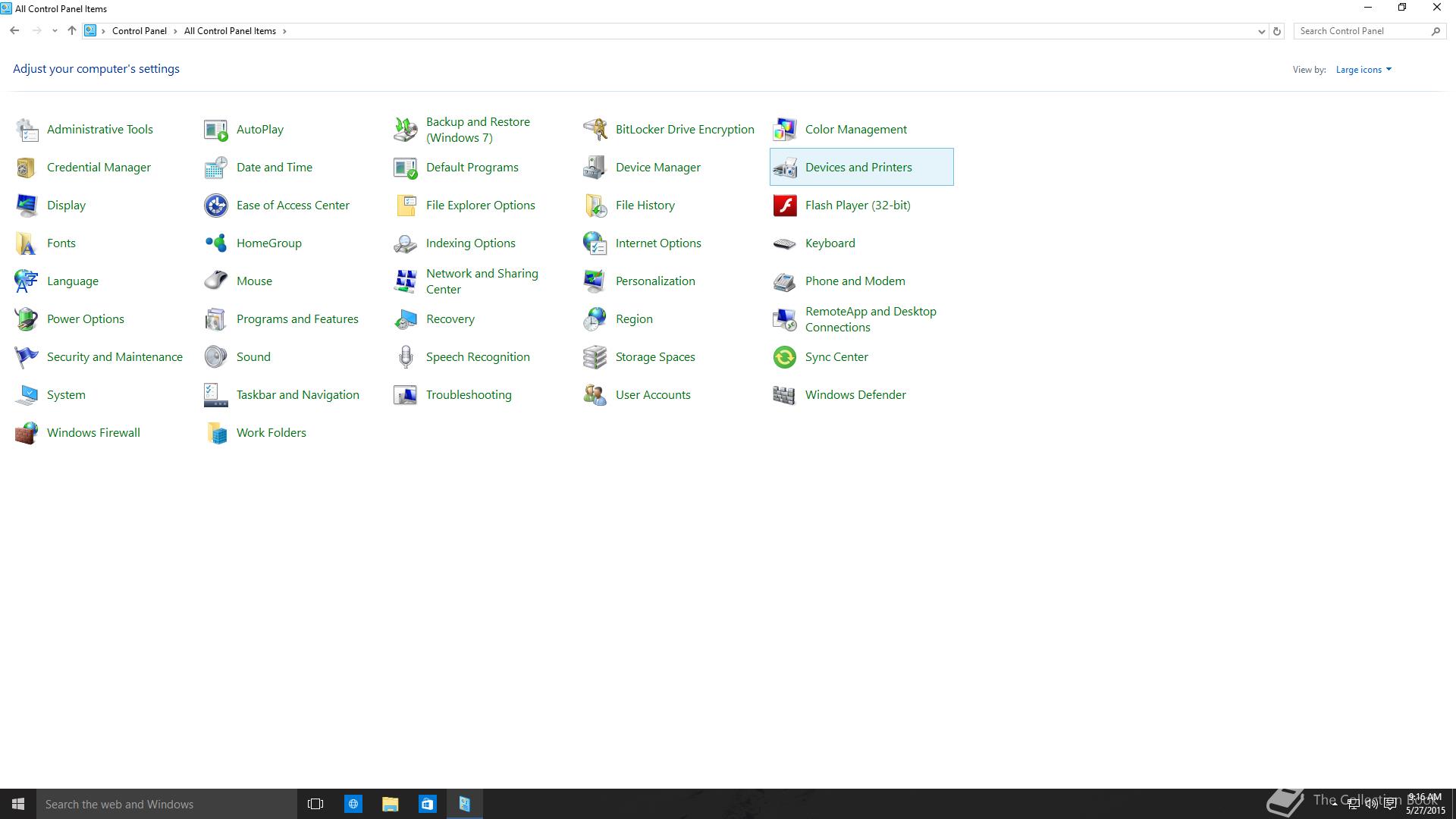Click the All Control Panel Items breadcrumb
The height and width of the screenshot is (819, 1456).
(x=230, y=31)
